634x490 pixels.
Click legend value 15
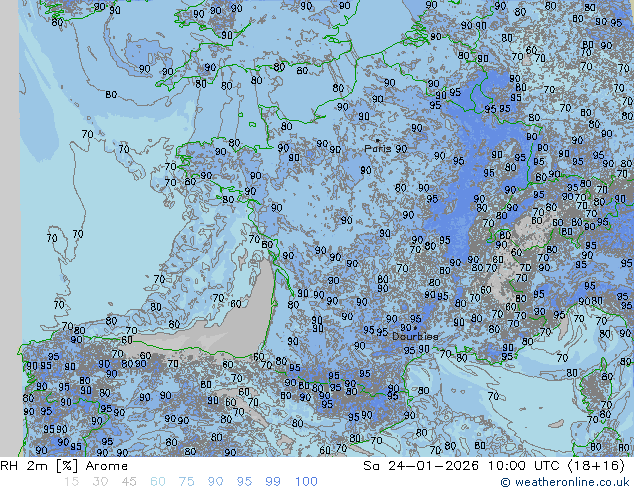(71, 482)
